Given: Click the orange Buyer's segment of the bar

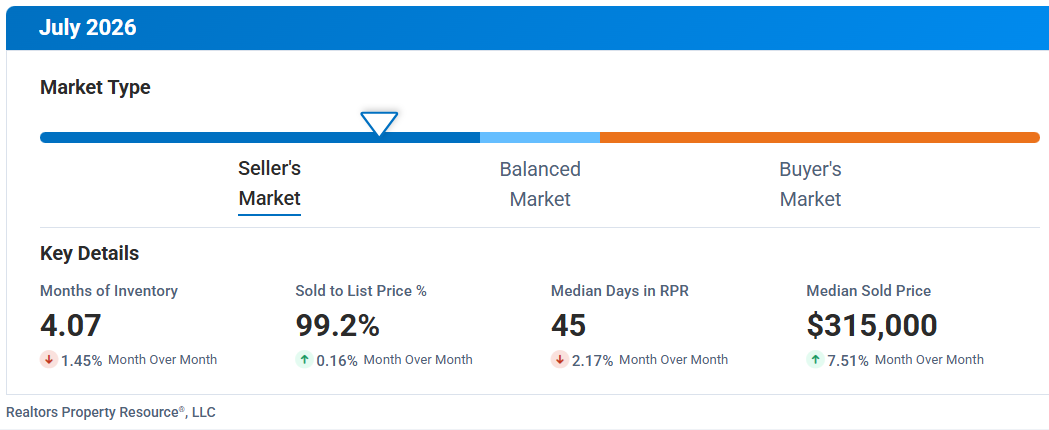Looking at the screenshot, I should (x=820, y=137).
